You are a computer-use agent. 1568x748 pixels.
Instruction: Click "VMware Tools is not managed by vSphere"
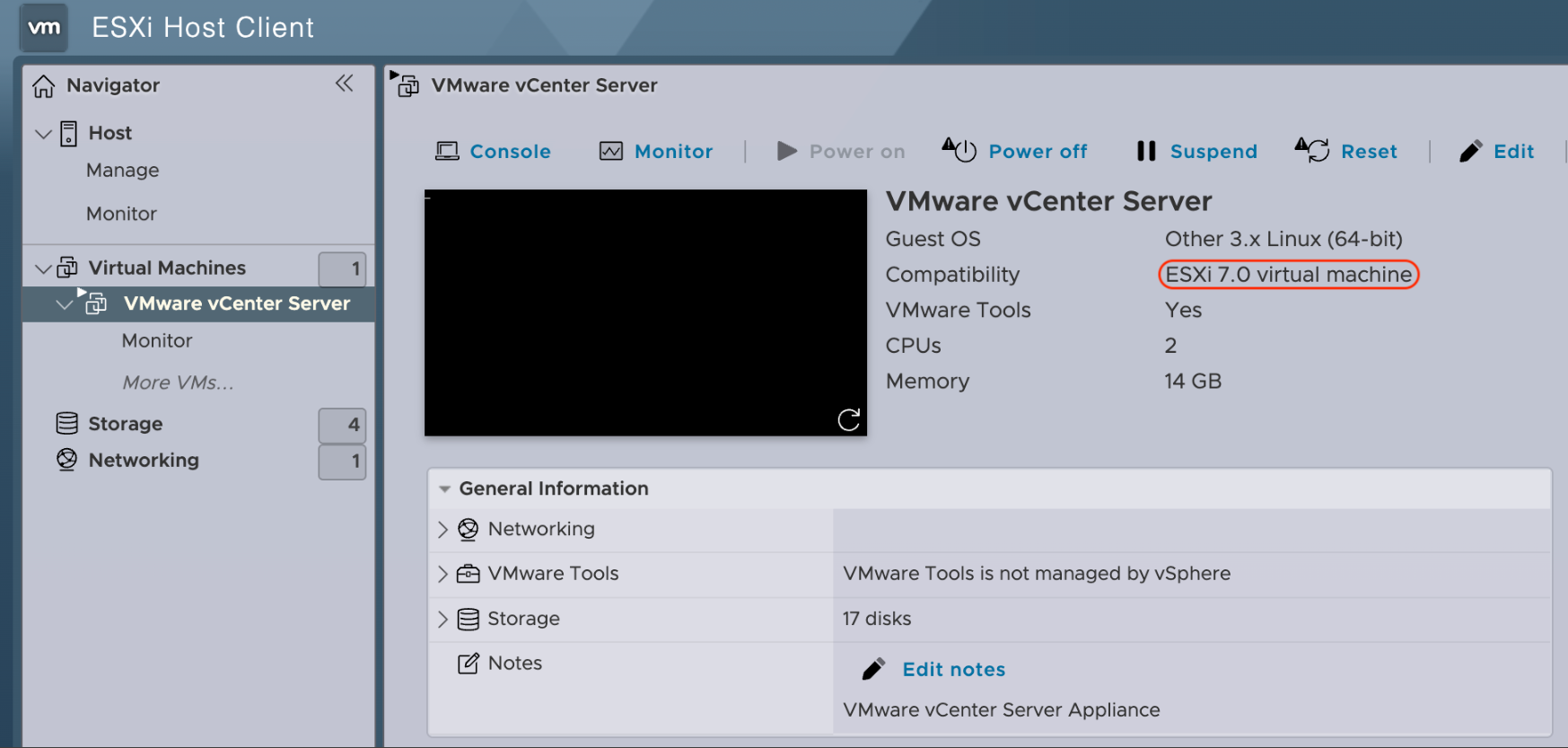coord(1037,574)
